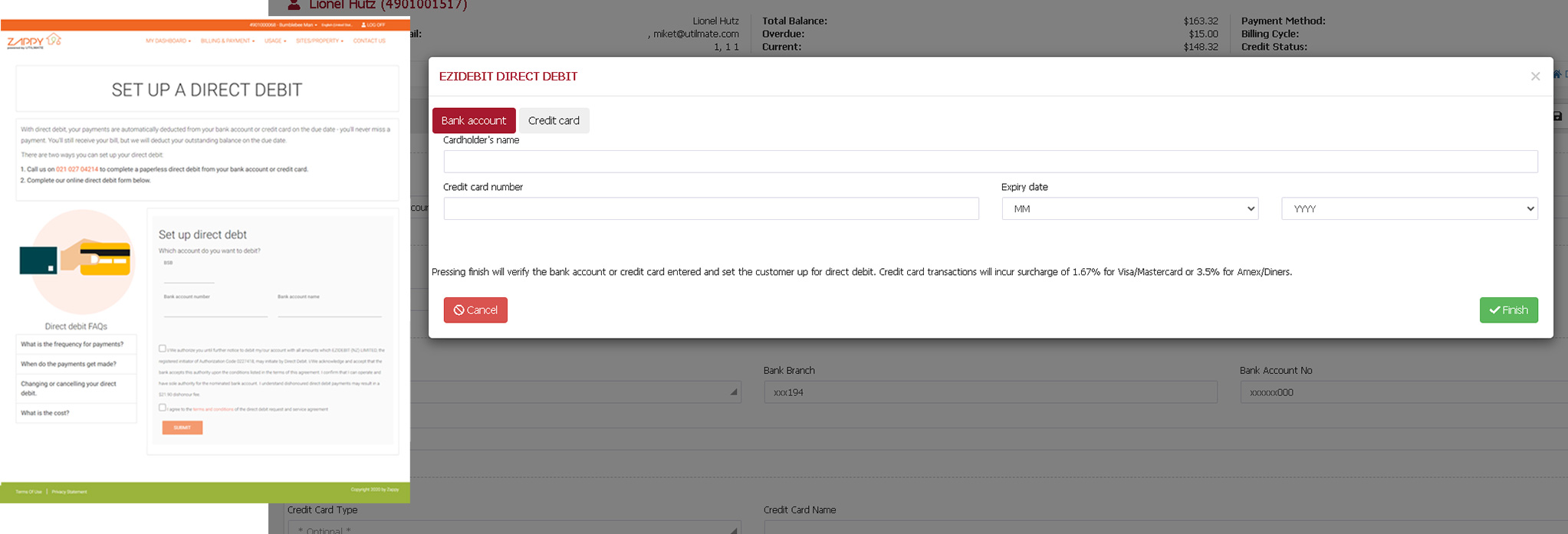
Task: Expand 'What is the cost?' FAQ
Action: click(x=76, y=413)
